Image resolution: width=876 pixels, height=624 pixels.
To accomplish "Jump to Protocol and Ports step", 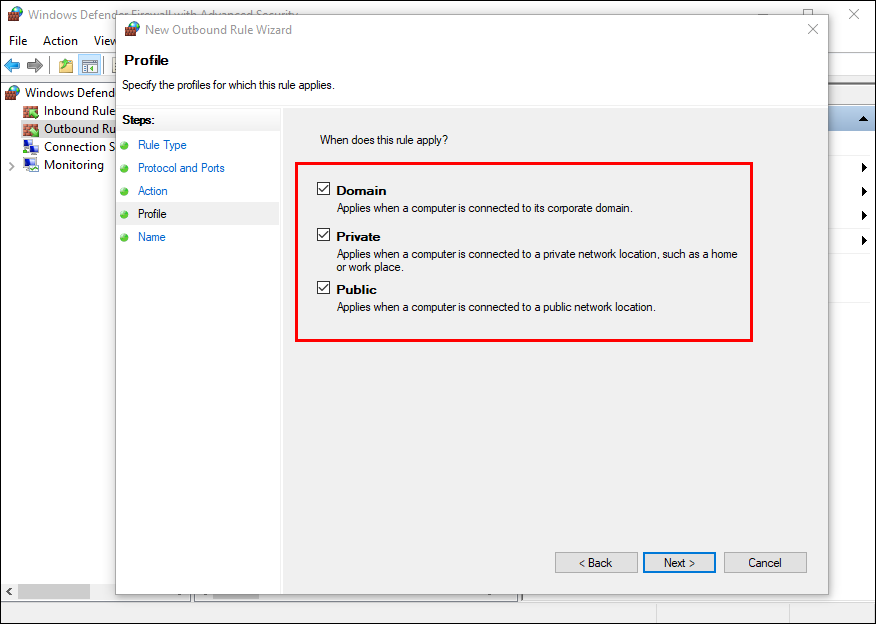I will click(181, 168).
